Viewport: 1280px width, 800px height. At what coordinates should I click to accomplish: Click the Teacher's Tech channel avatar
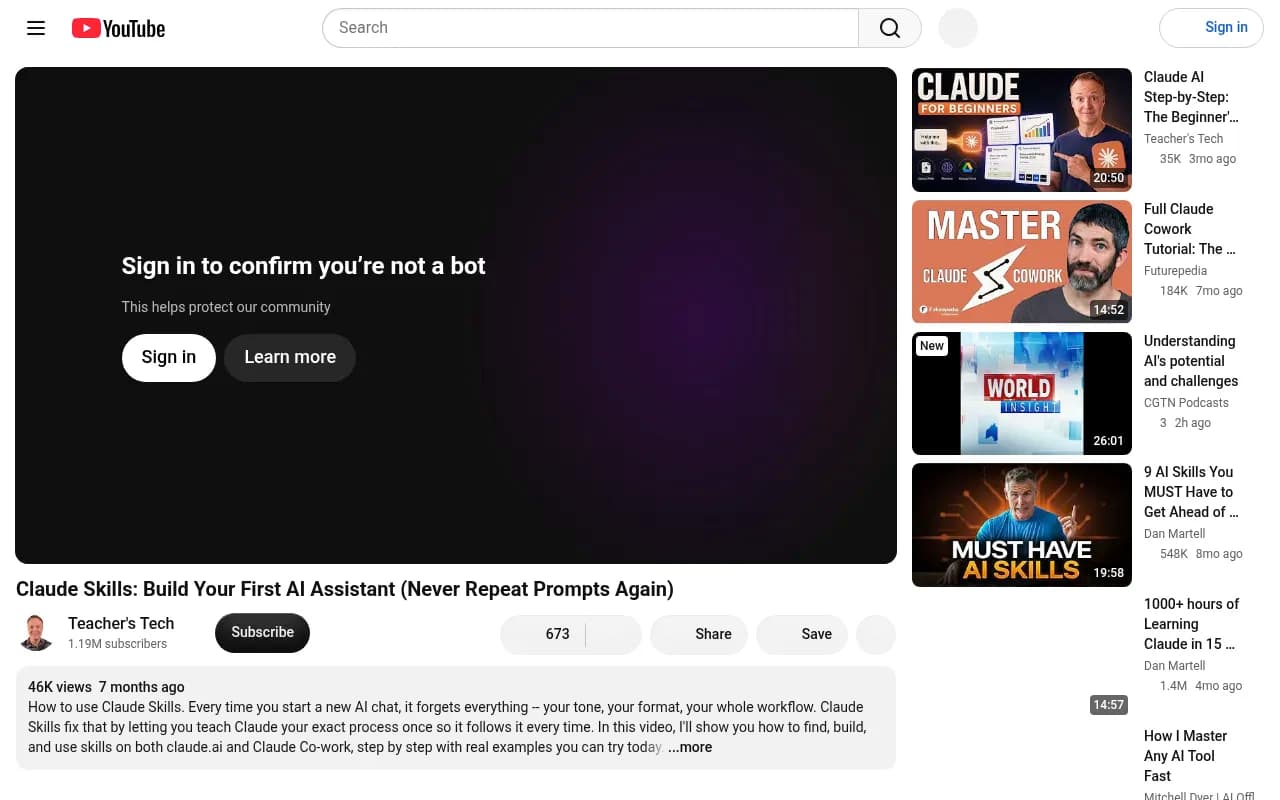pos(36,633)
